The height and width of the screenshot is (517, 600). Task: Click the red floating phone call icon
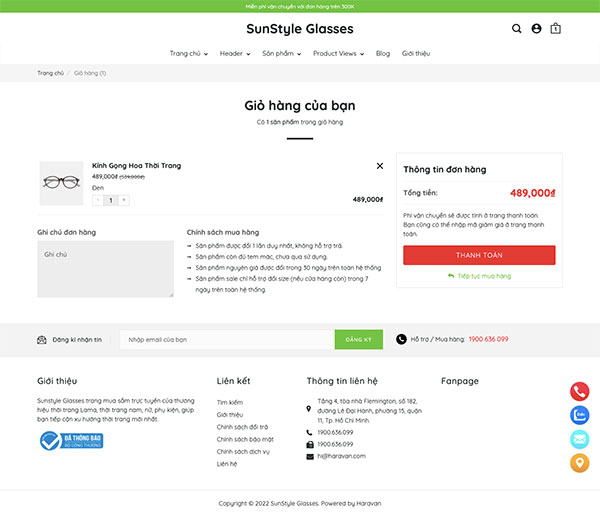[x=580, y=391]
